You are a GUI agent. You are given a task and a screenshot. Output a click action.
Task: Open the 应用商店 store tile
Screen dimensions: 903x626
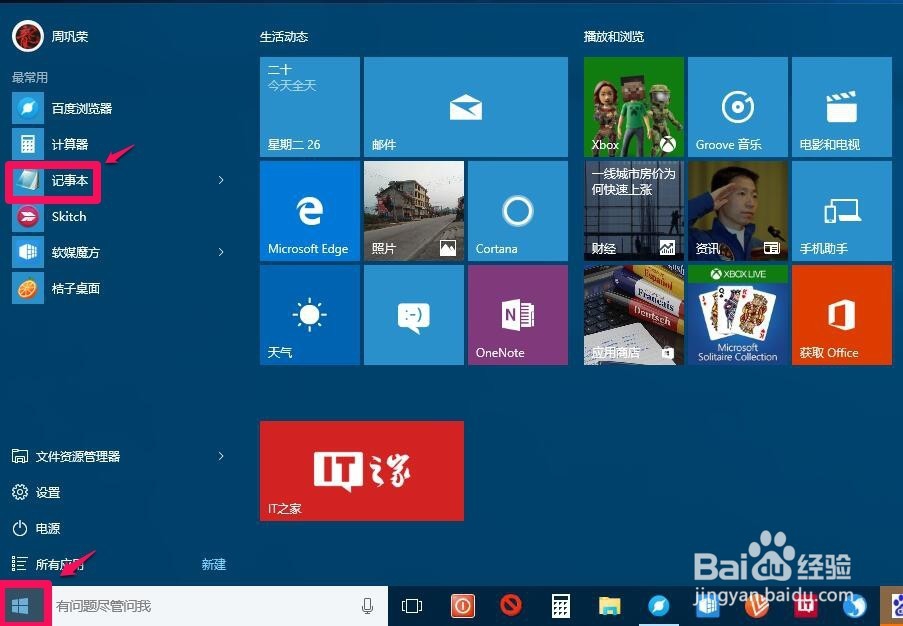pos(634,315)
